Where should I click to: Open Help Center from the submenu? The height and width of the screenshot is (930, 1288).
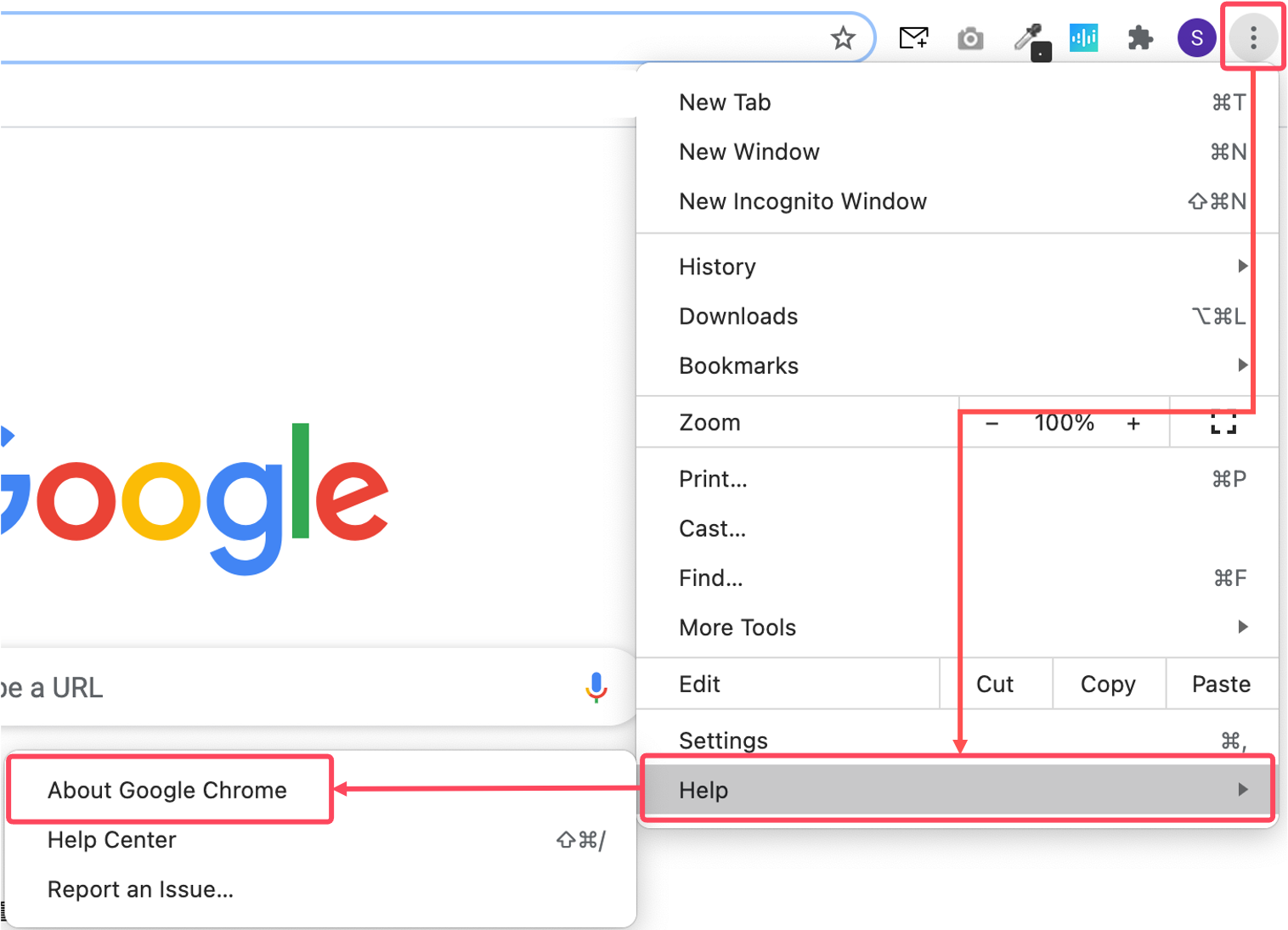(320, 840)
